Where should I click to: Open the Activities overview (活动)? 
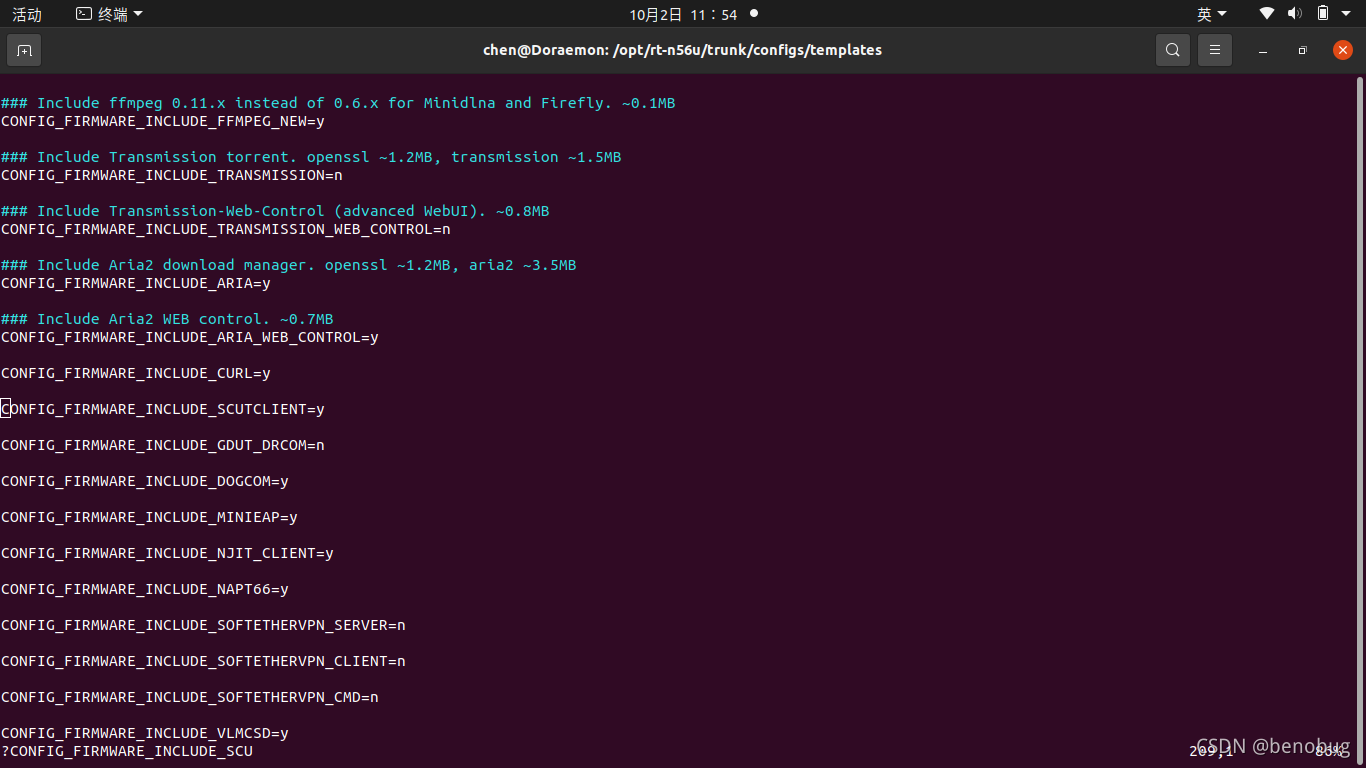pyautogui.click(x=27, y=14)
